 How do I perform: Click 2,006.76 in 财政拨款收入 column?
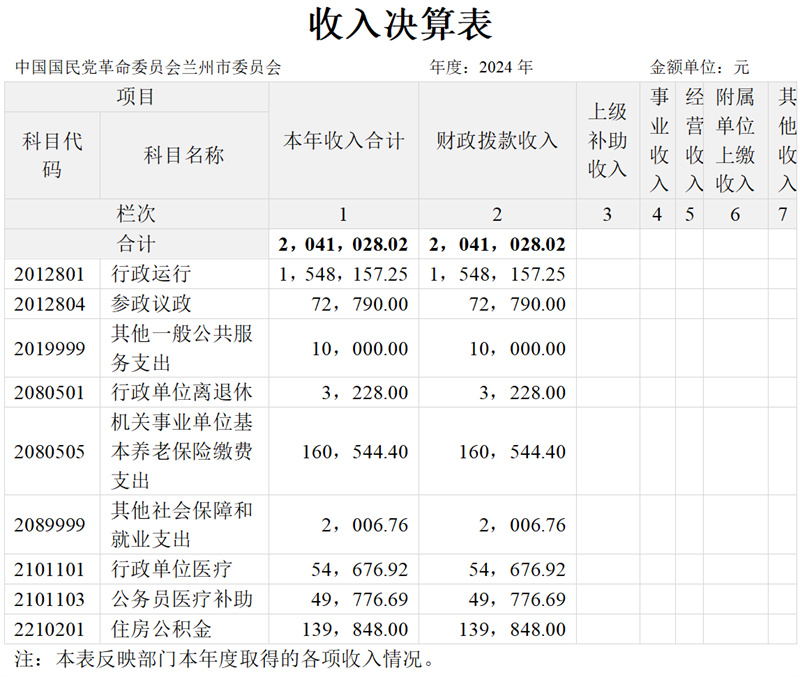(x=522, y=525)
